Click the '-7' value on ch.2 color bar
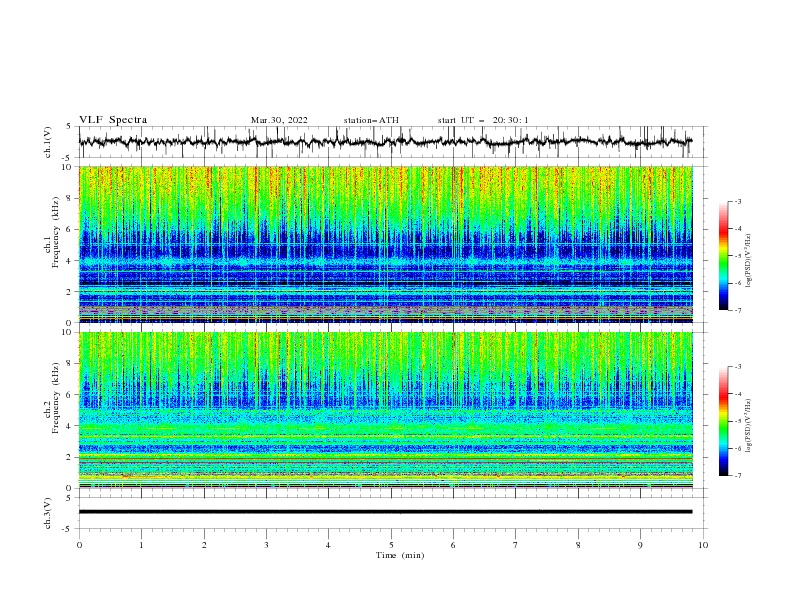The height and width of the screenshot is (612, 792). 737,476
